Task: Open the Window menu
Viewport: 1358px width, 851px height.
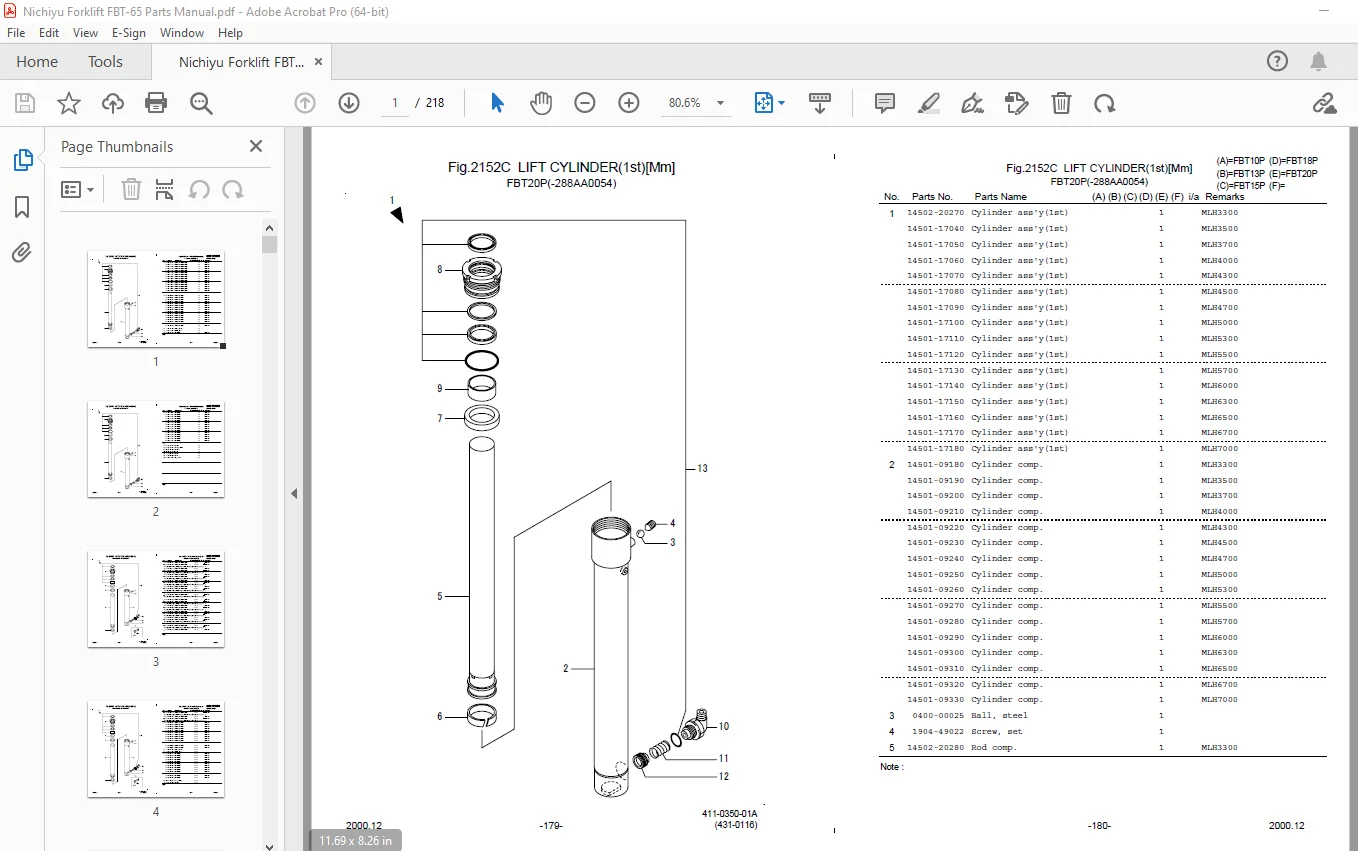Action: click(x=182, y=33)
